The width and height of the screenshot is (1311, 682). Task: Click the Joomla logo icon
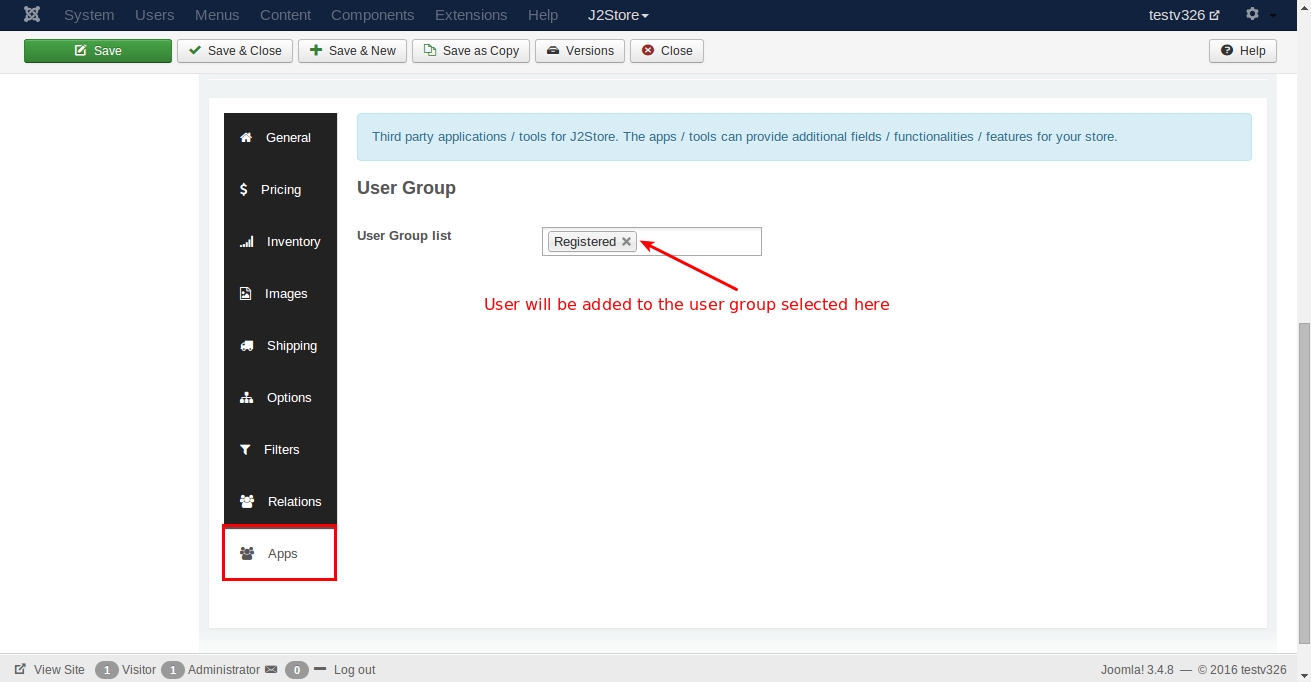pyautogui.click(x=32, y=15)
